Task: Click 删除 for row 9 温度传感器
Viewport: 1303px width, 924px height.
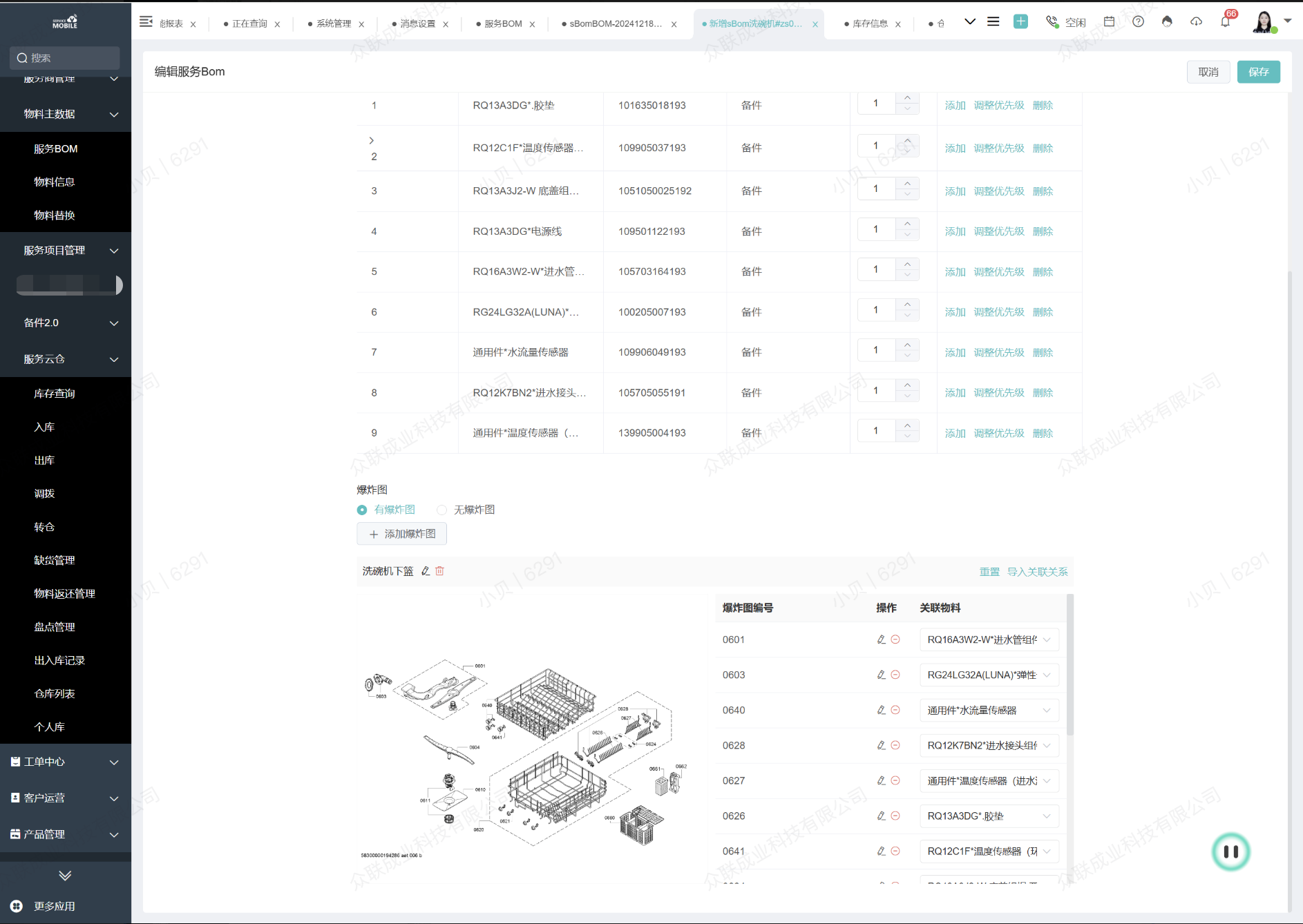Action: click(x=1043, y=434)
